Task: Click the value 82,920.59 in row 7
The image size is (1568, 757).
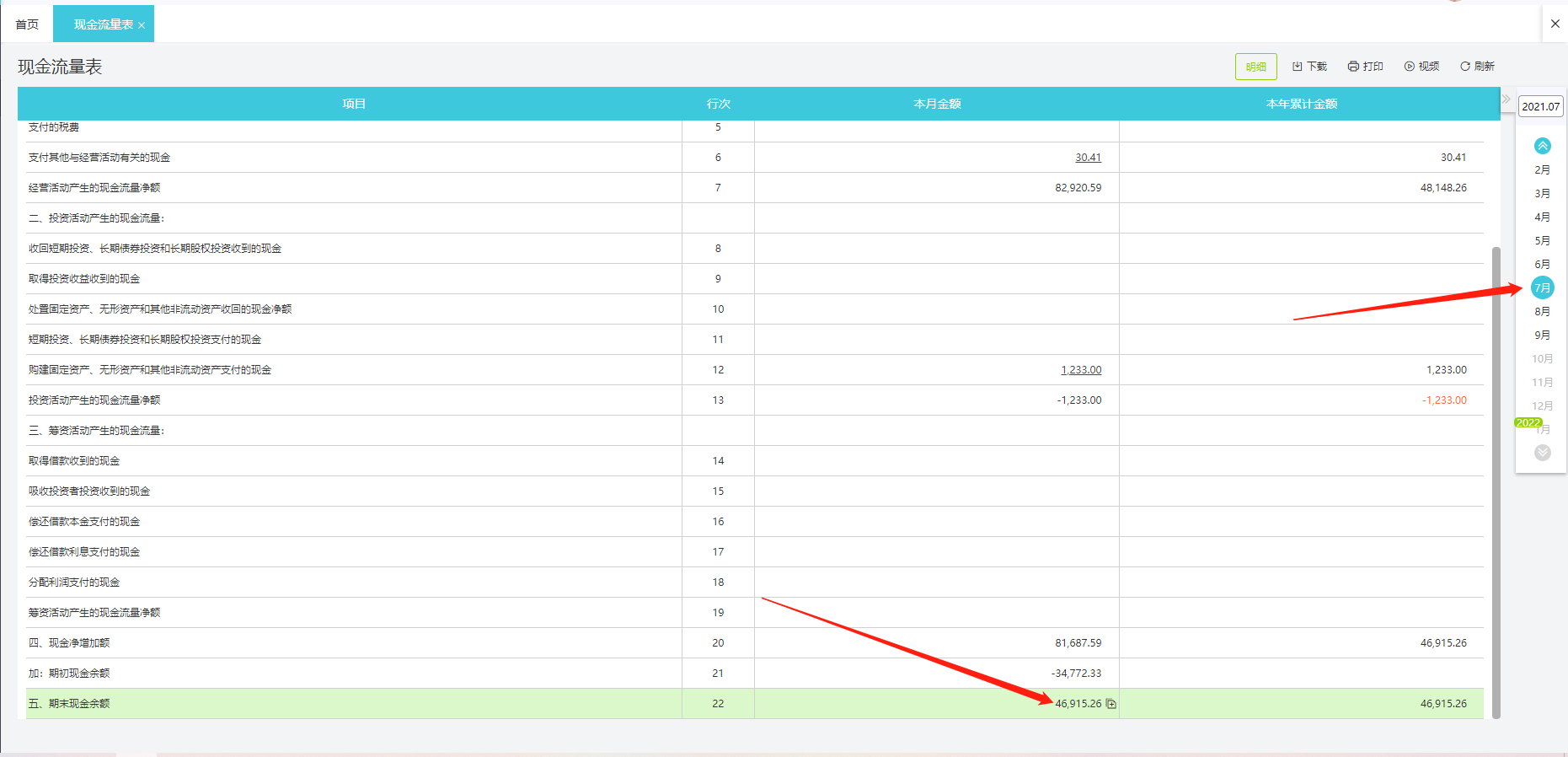Action: (x=1078, y=188)
